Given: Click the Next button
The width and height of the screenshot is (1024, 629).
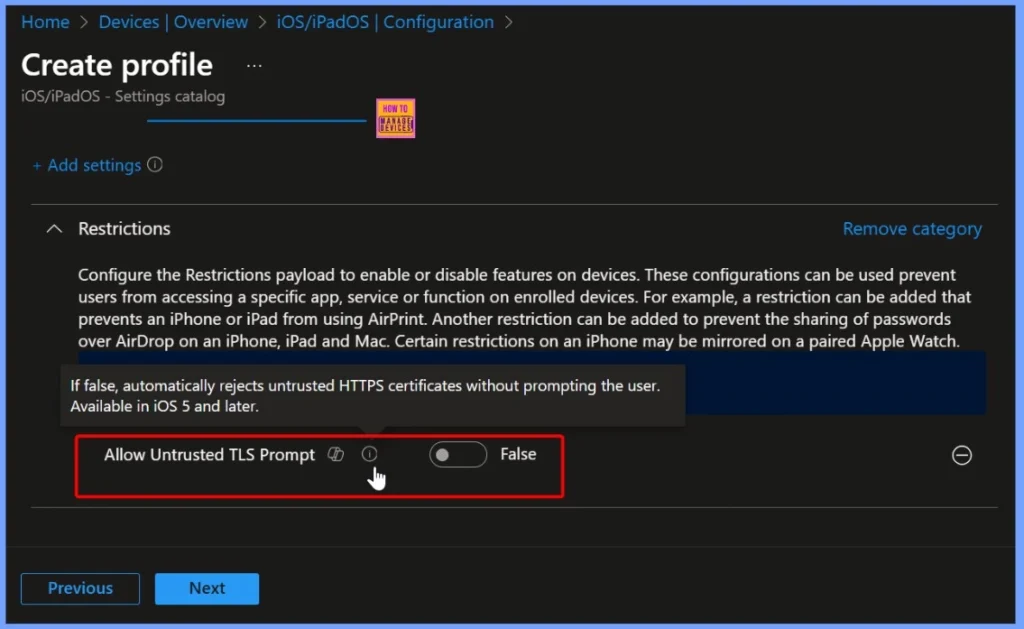Looking at the screenshot, I should [x=207, y=588].
